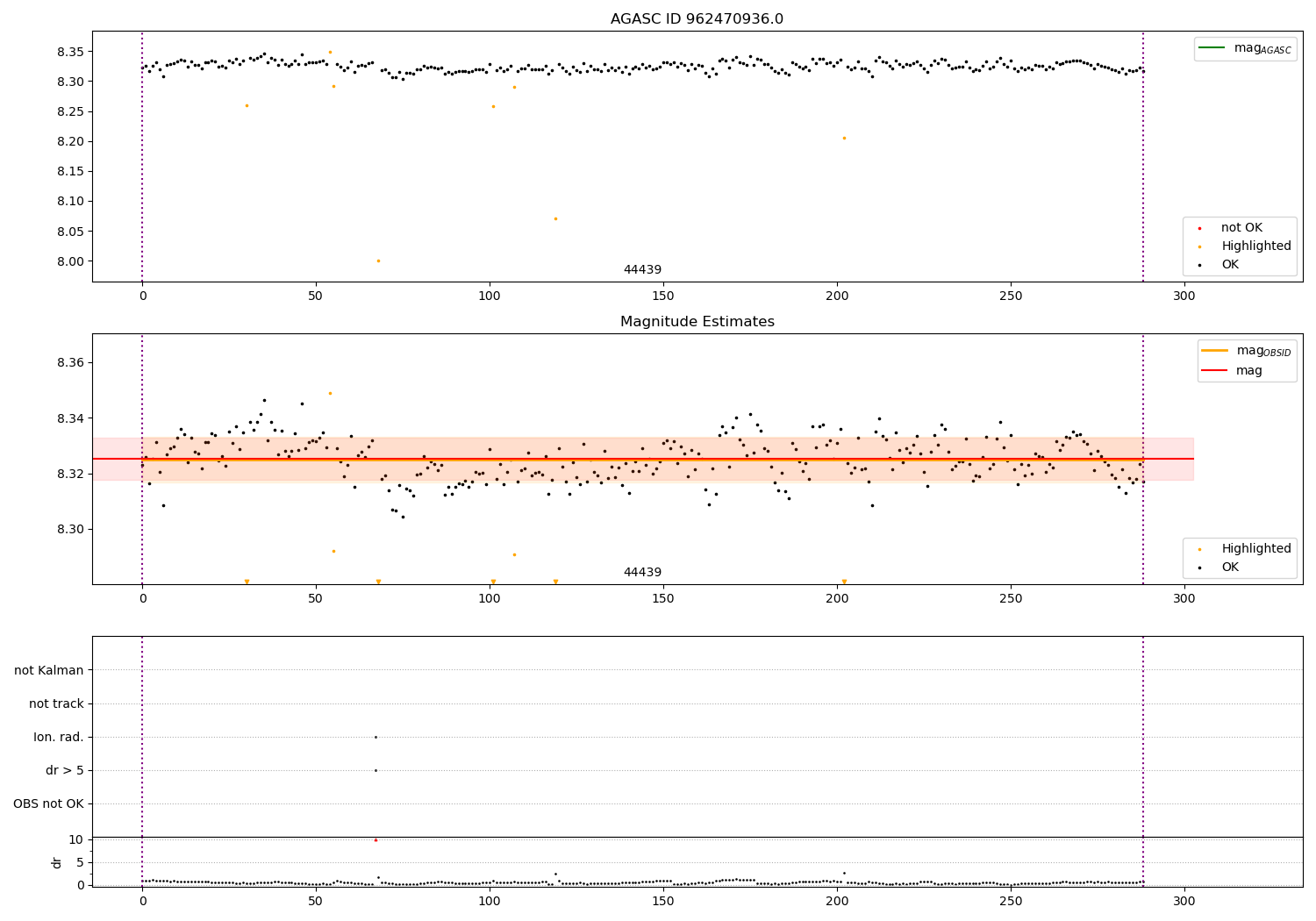Click orange triangle marker at x=30 in middle plot
This screenshot has width=1316, height=921.
[x=247, y=582]
